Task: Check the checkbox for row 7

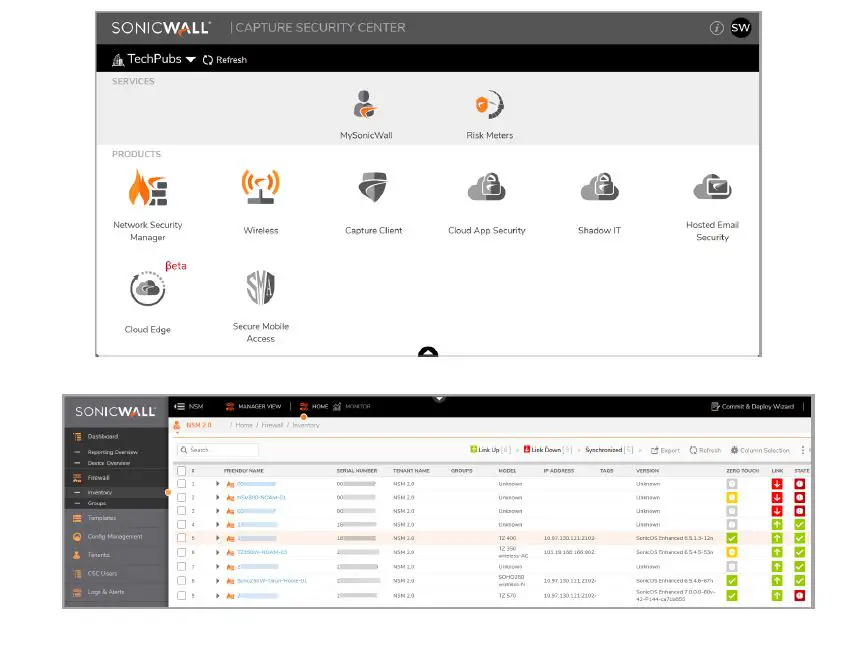Action: coord(181,567)
